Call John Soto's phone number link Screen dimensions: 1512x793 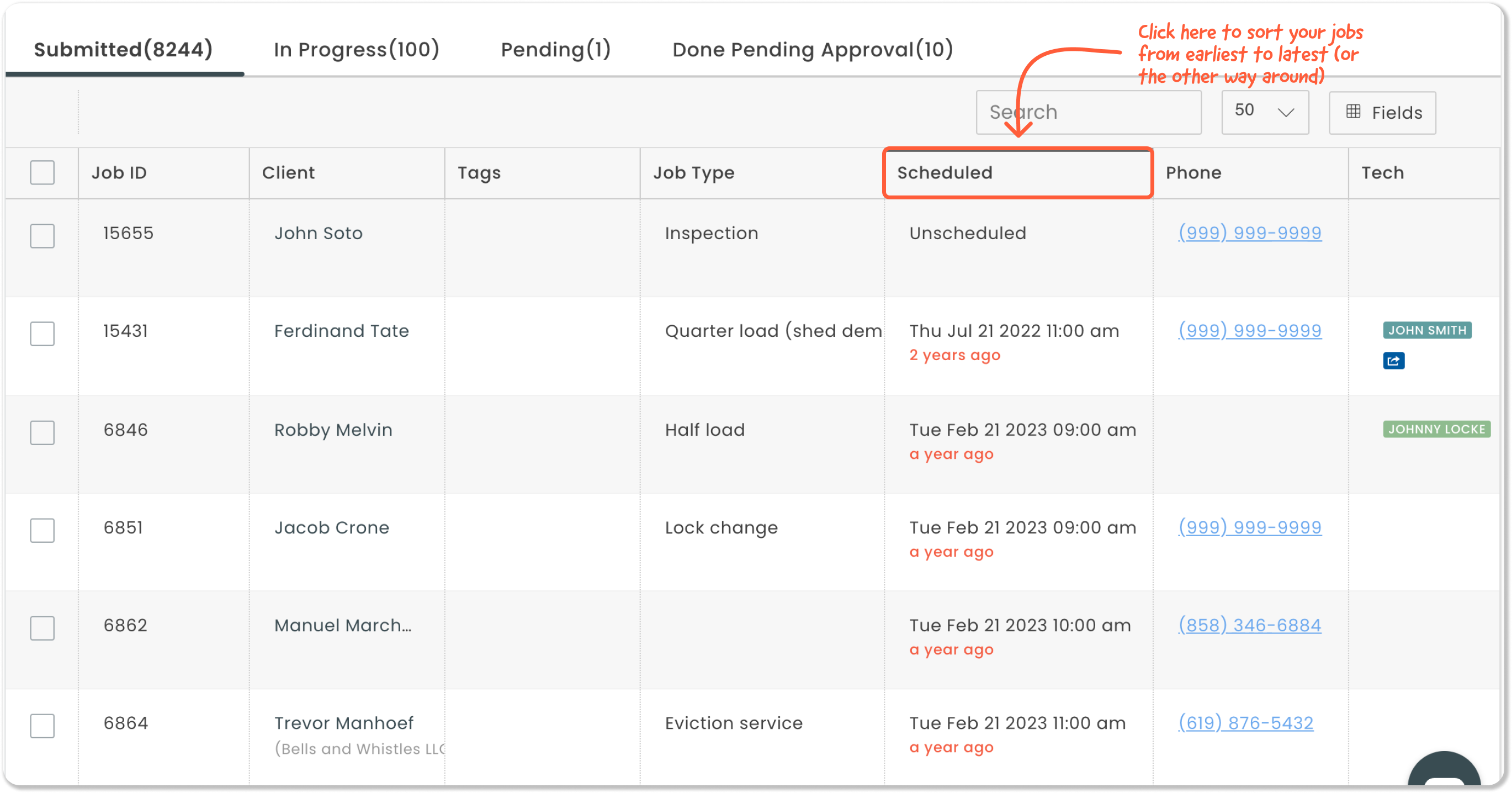point(1250,233)
